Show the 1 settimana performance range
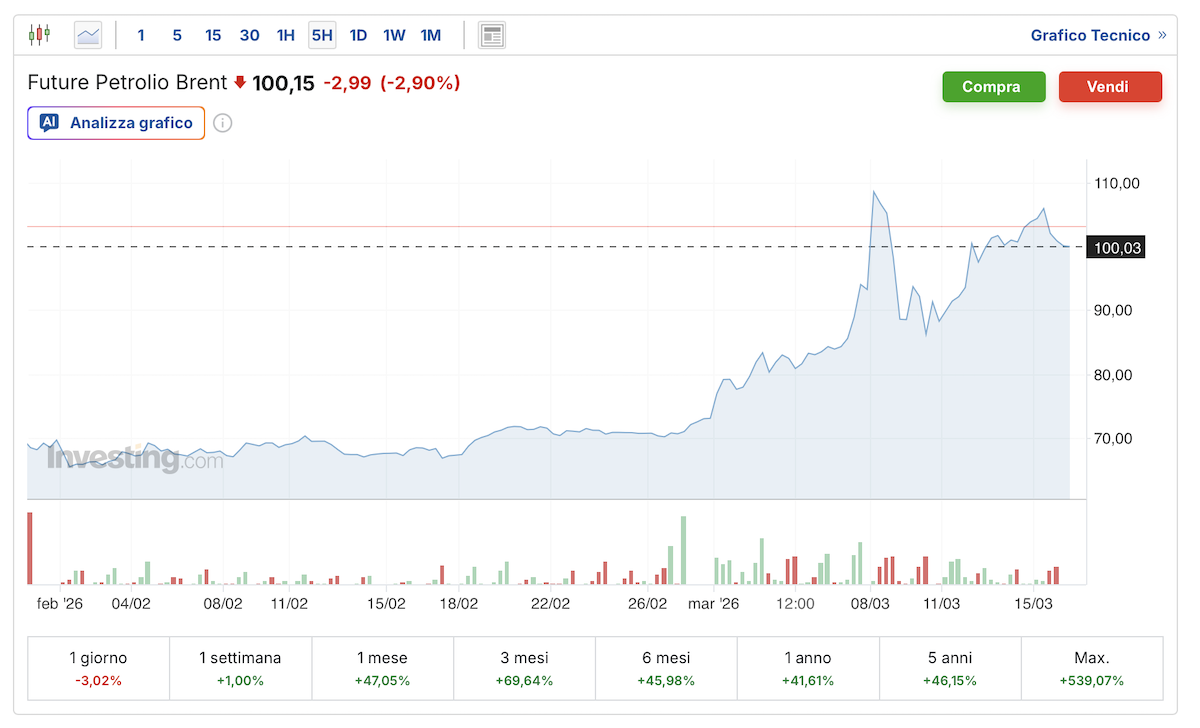This screenshot has height=728, width=1200. pos(240,668)
